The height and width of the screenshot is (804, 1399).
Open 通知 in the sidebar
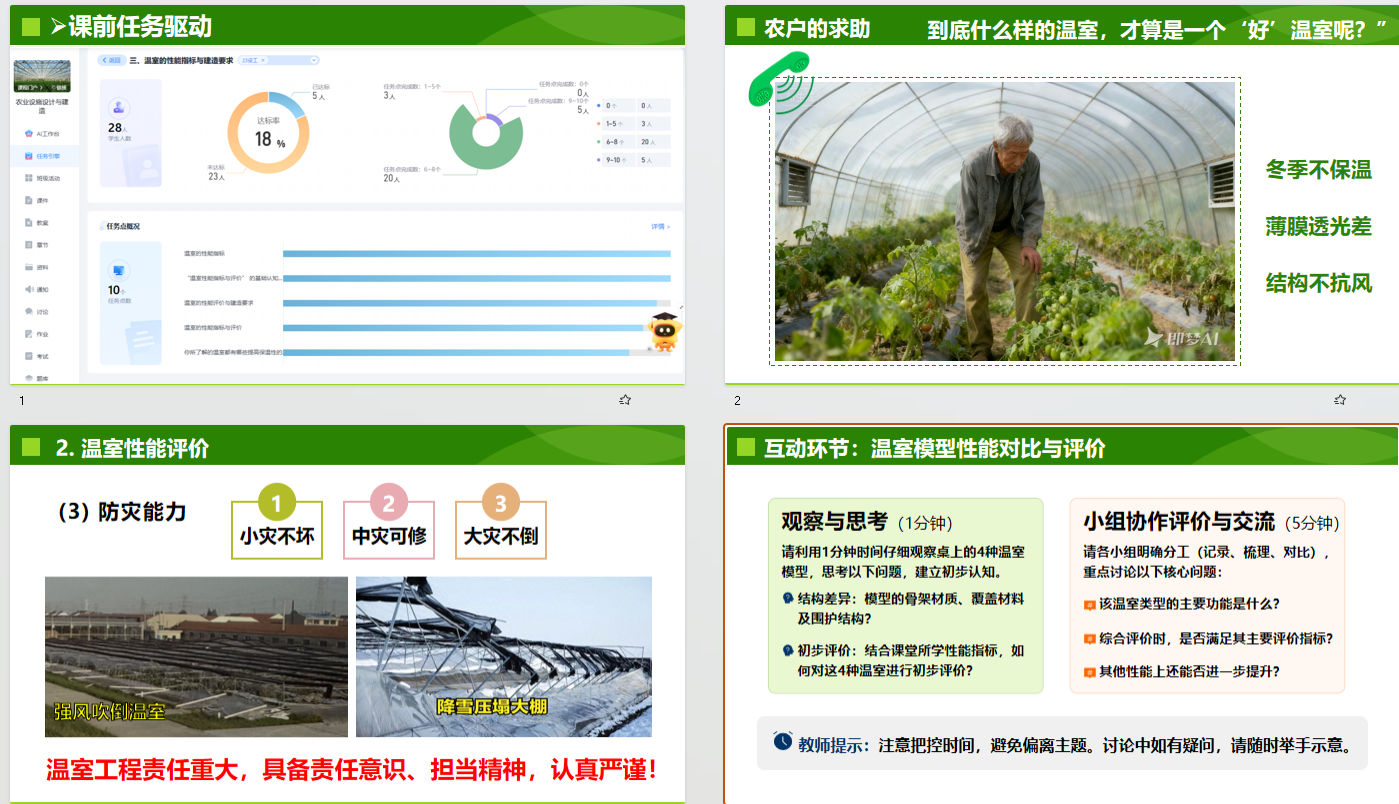[x=38, y=289]
